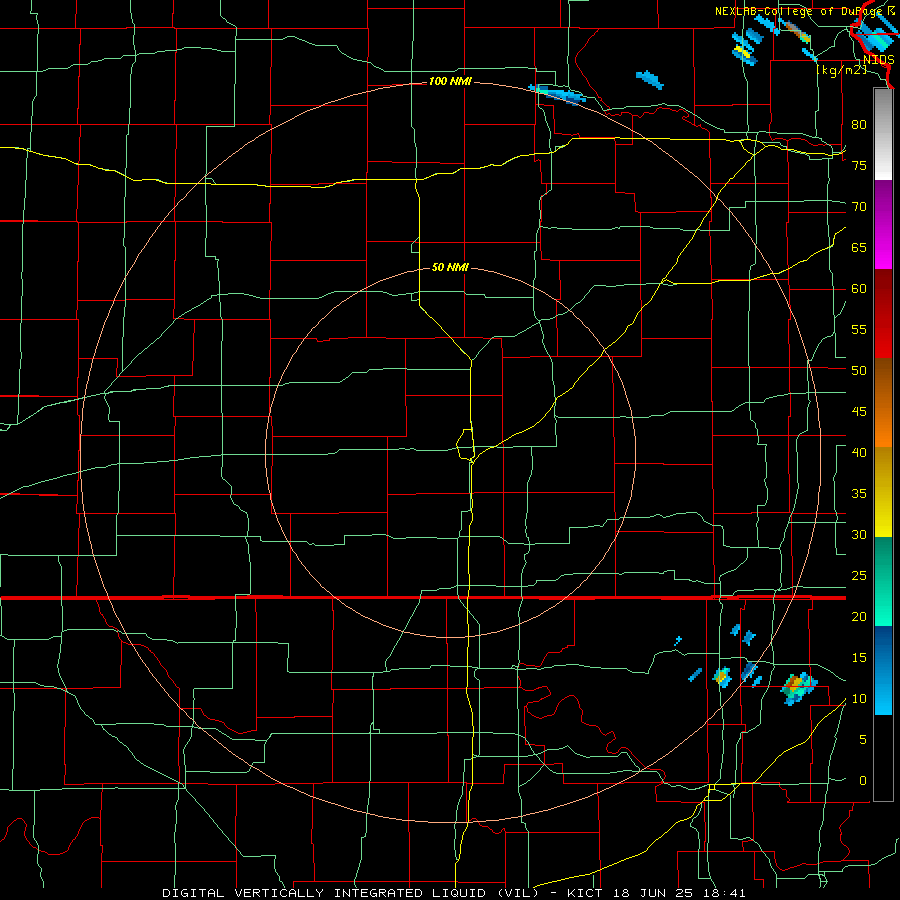Click the scale value 40
Viewport: 900px width, 900px height.
[859, 452]
